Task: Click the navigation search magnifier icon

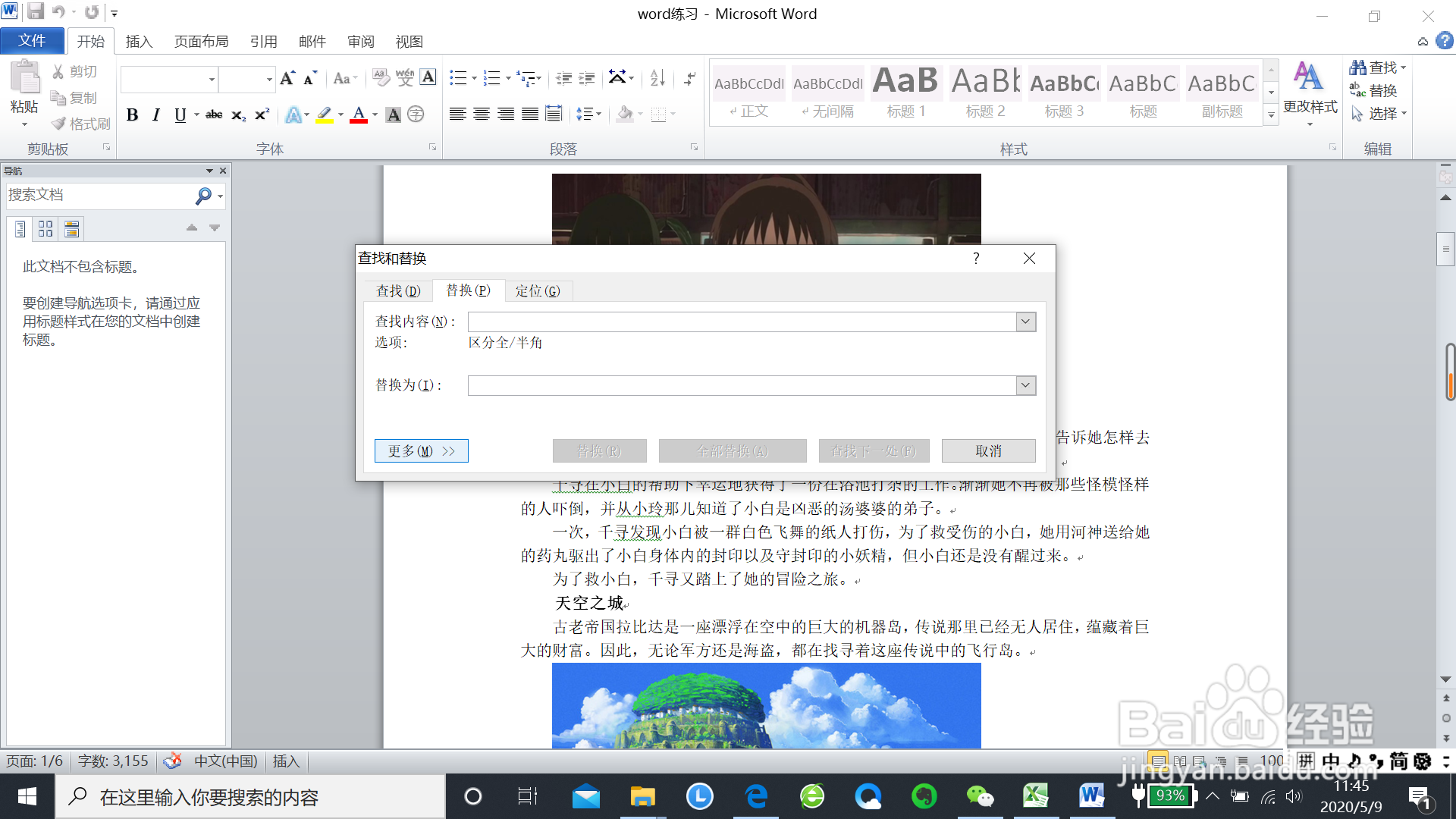Action: [x=202, y=196]
